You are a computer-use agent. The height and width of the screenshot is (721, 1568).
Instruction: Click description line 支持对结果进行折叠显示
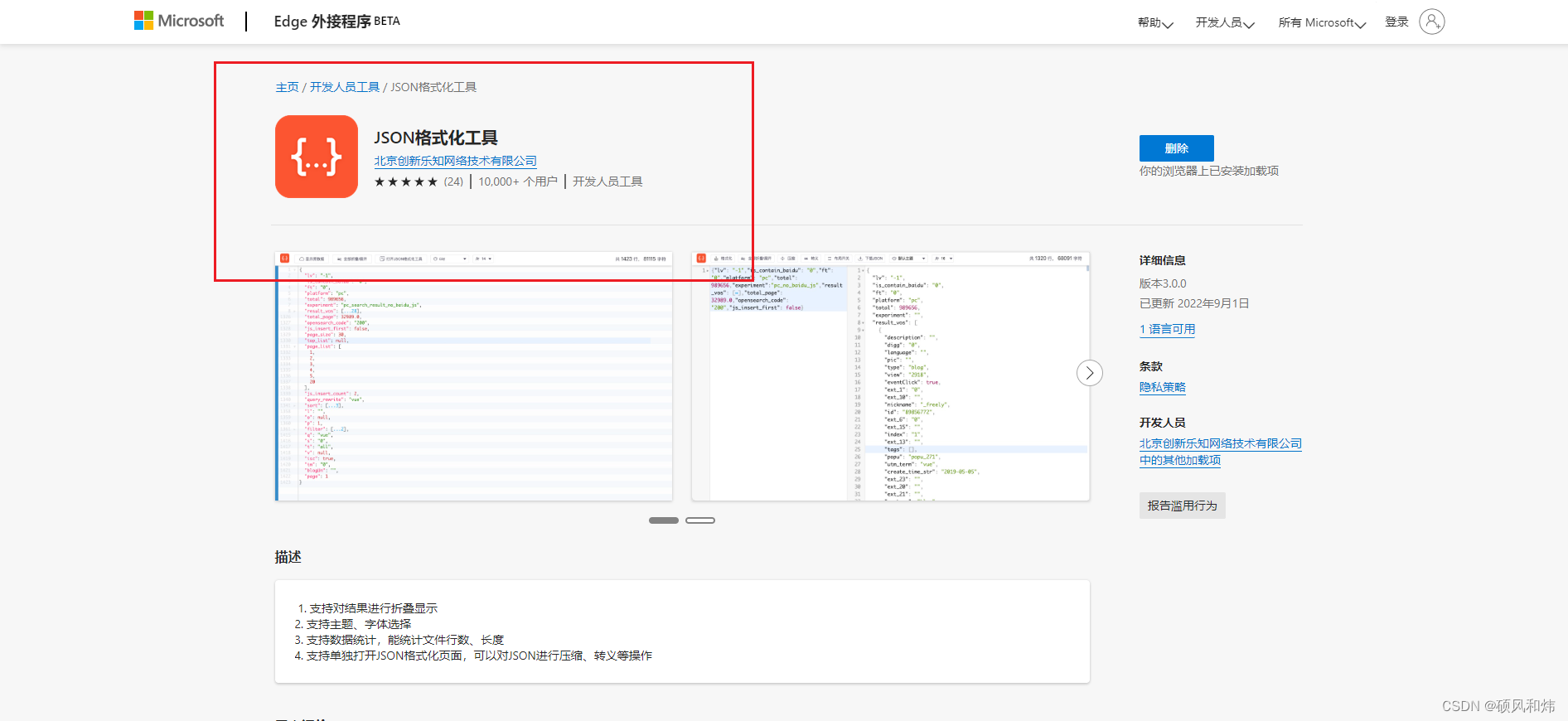(x=374, y=608)
